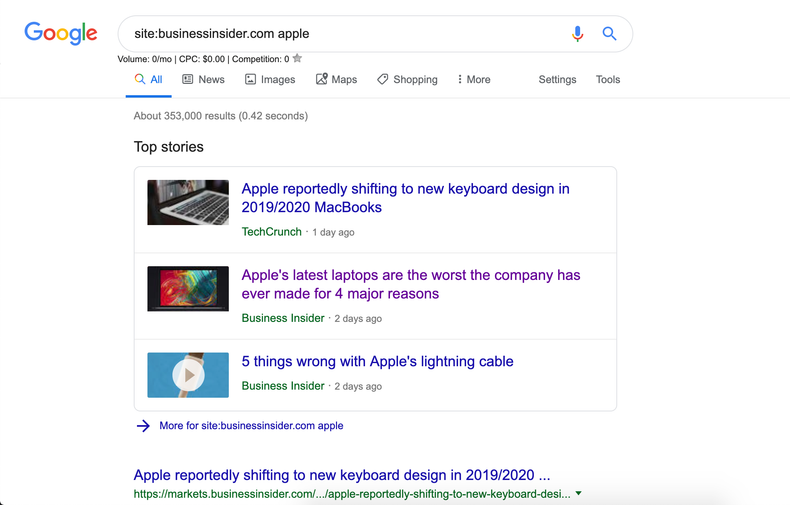Viewport: 790px width, 505px height.
Task: Open the worst Apple laptops article
Action: (x=410, y=284)
